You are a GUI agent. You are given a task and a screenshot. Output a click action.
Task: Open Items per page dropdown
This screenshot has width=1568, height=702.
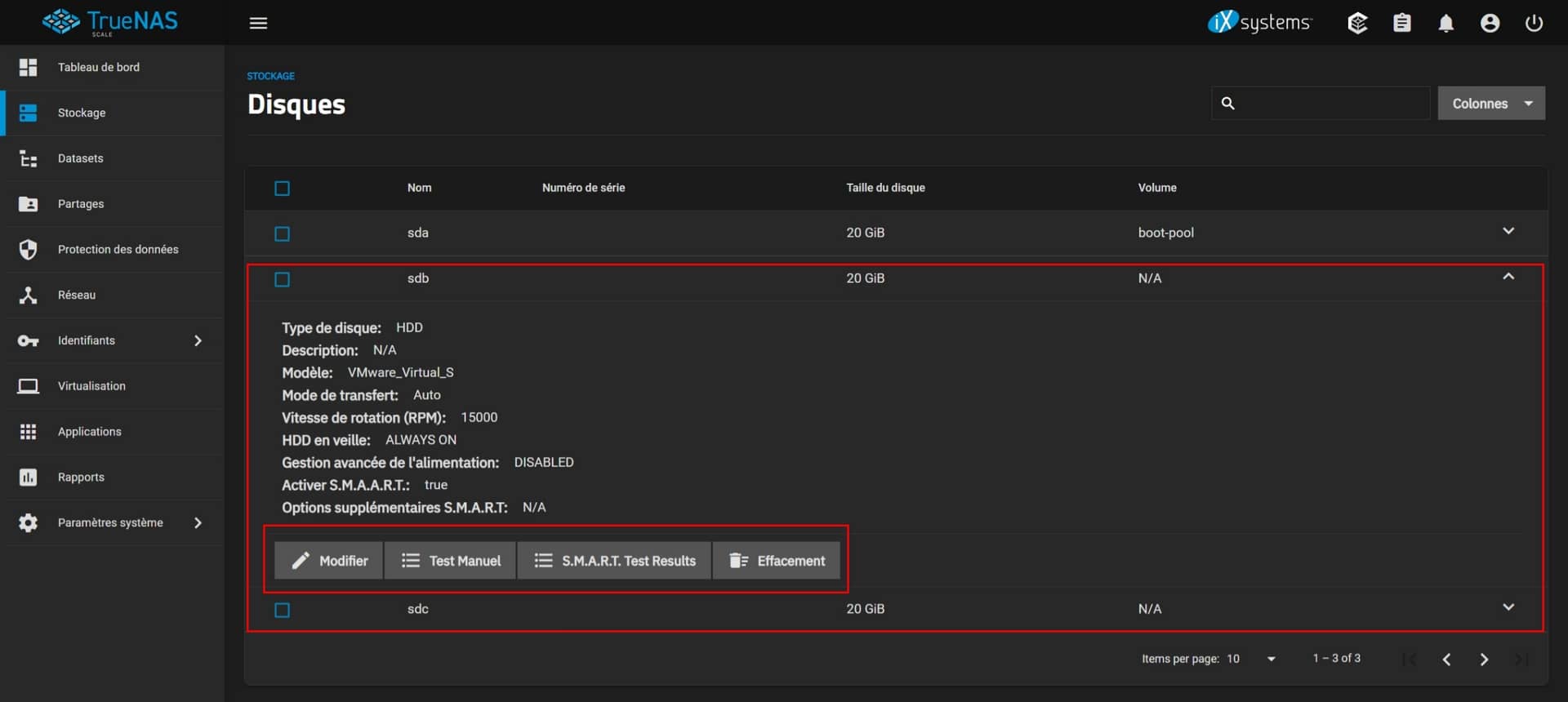click(x=1251, y=659)
